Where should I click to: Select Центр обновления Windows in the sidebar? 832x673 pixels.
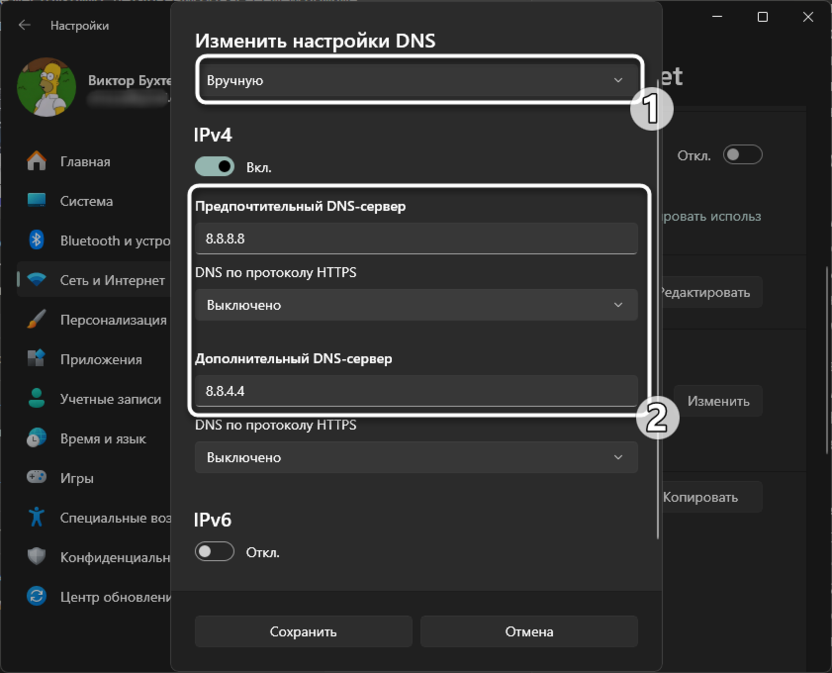tap(38, 597)
